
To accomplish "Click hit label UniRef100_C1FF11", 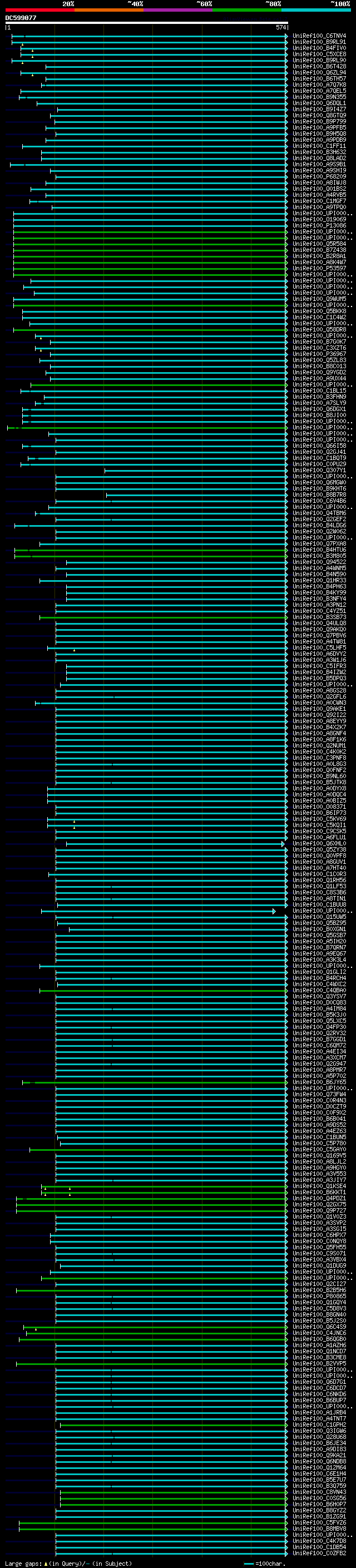I will (319, 146).
